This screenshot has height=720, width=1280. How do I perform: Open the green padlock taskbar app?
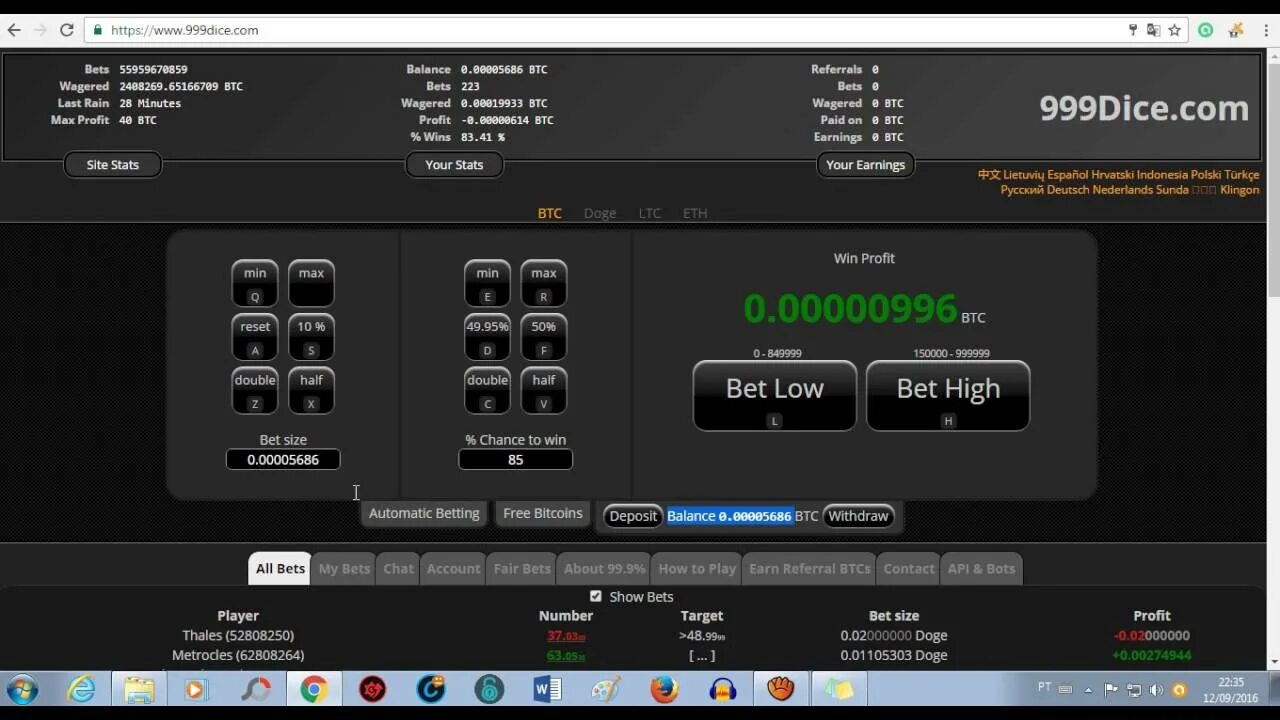(489, 689)
